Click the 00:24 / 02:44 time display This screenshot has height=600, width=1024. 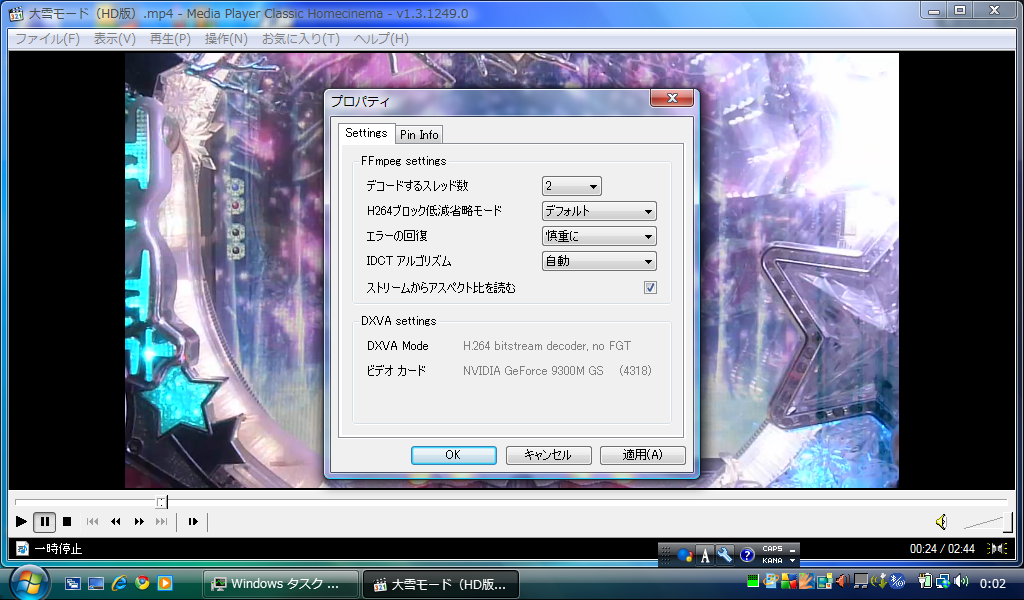point(942,548)
